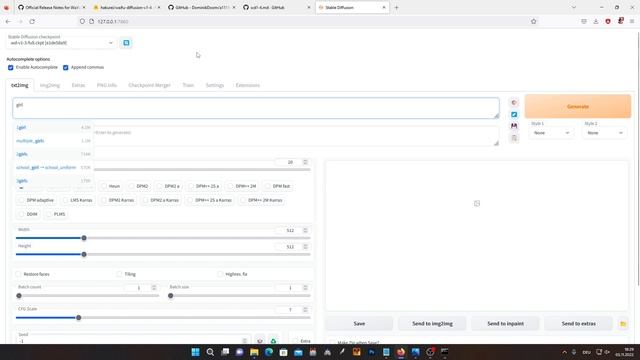Click the green recycle reuse seed icon
This screenshot has height=360, width=640.
pyautogui.click(x=273, y=340)
